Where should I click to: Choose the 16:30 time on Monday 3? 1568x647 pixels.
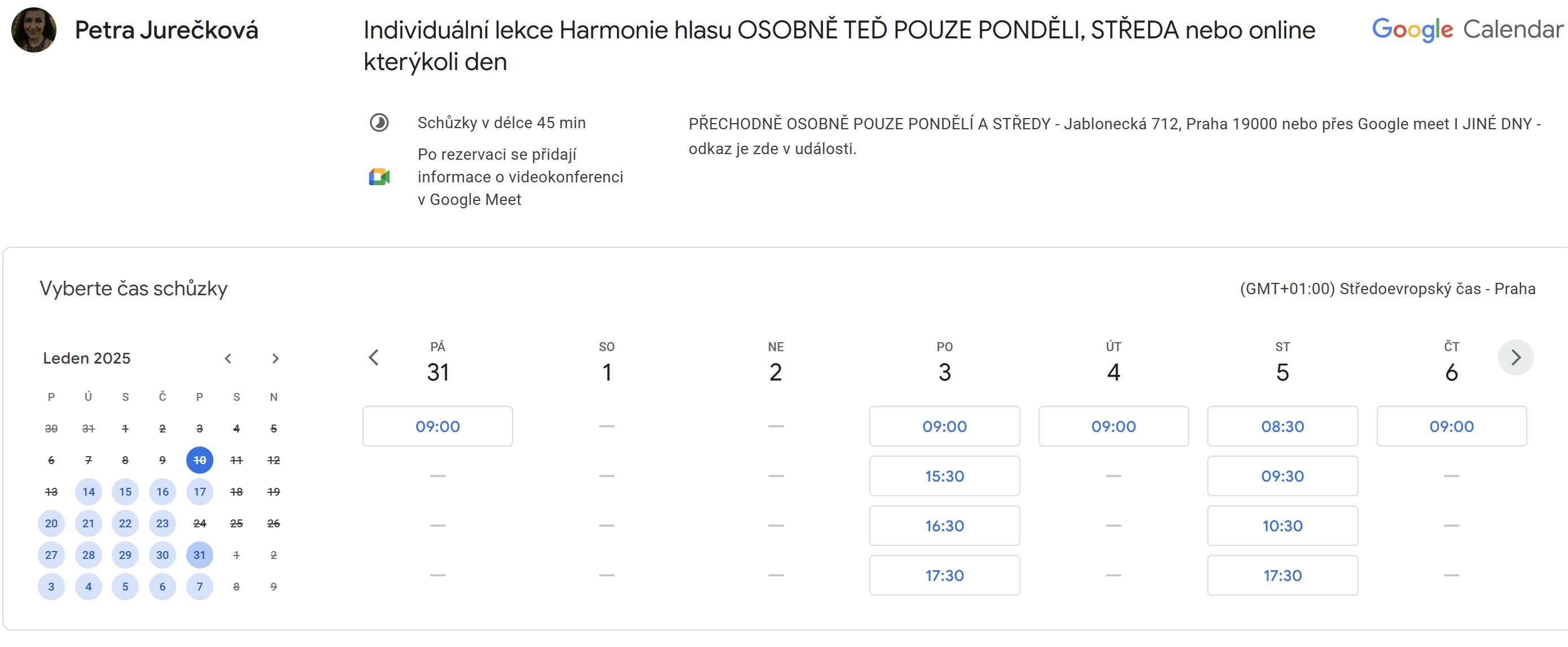pyautogui.click(x=944, y=525)
